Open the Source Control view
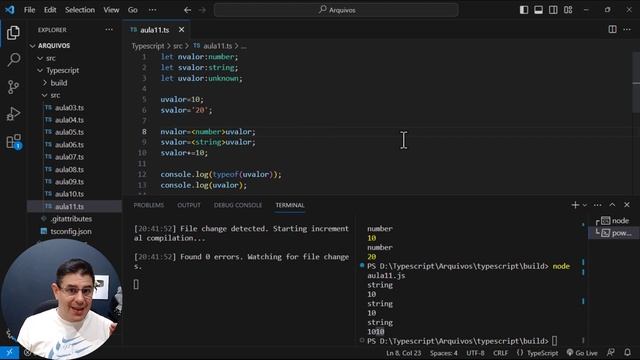This screenshot has width=640, height=360. click(x=13, y=87)
